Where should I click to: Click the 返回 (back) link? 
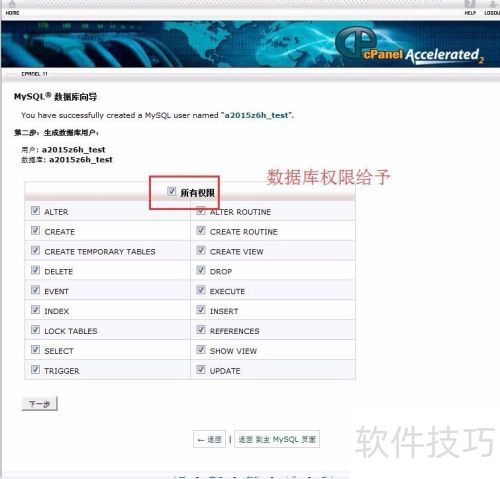click(209, 439)
